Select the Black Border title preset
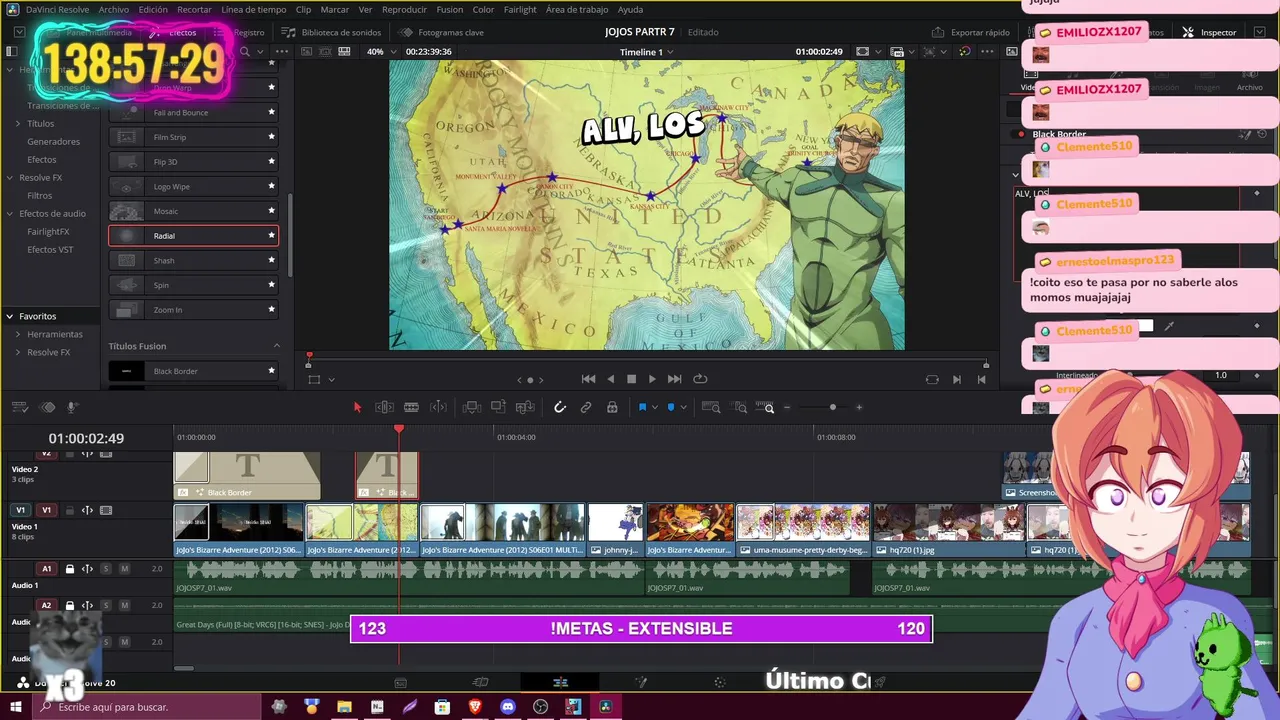The width and height of the screenshot is (1280, 720). point(193,371)
